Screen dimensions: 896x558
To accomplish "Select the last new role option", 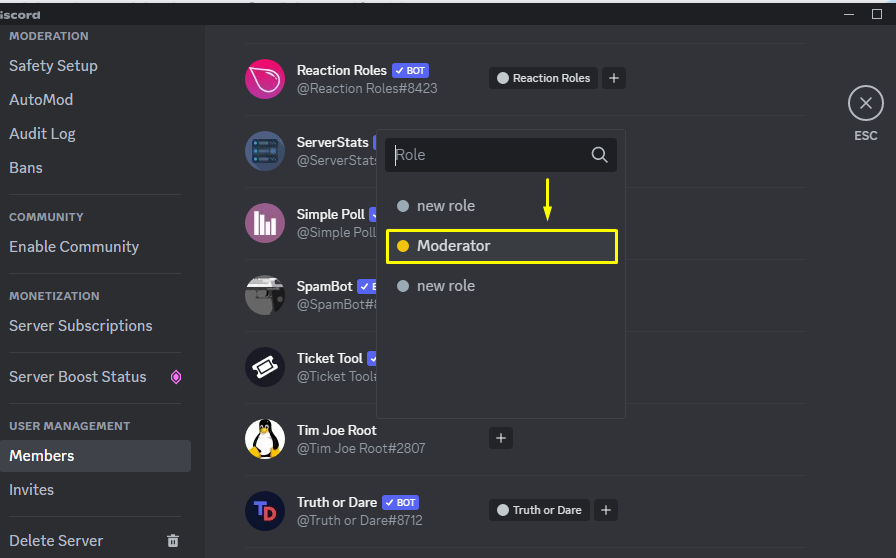I will point(501,286).
